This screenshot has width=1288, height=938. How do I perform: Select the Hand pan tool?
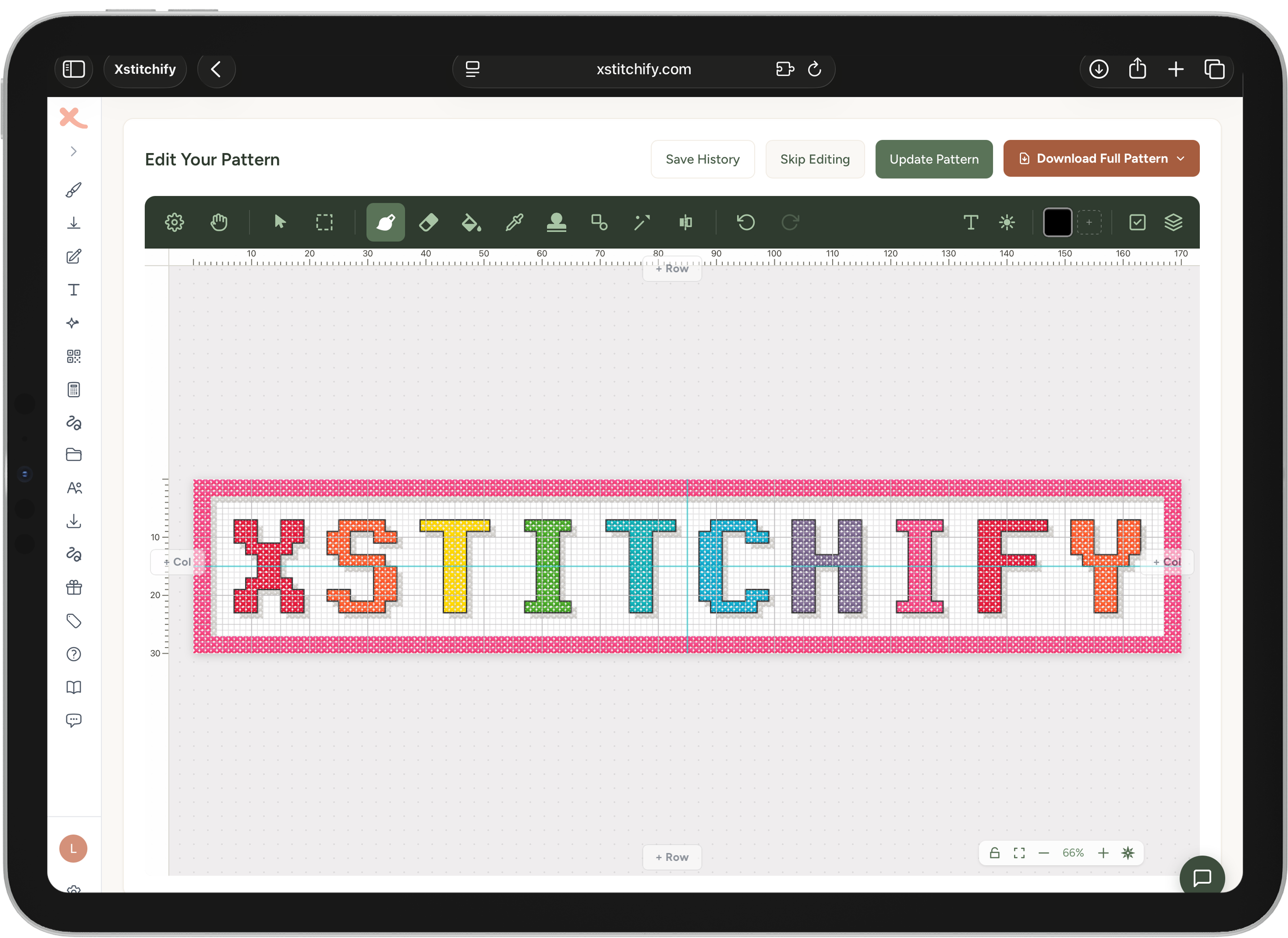coord(219,222)
